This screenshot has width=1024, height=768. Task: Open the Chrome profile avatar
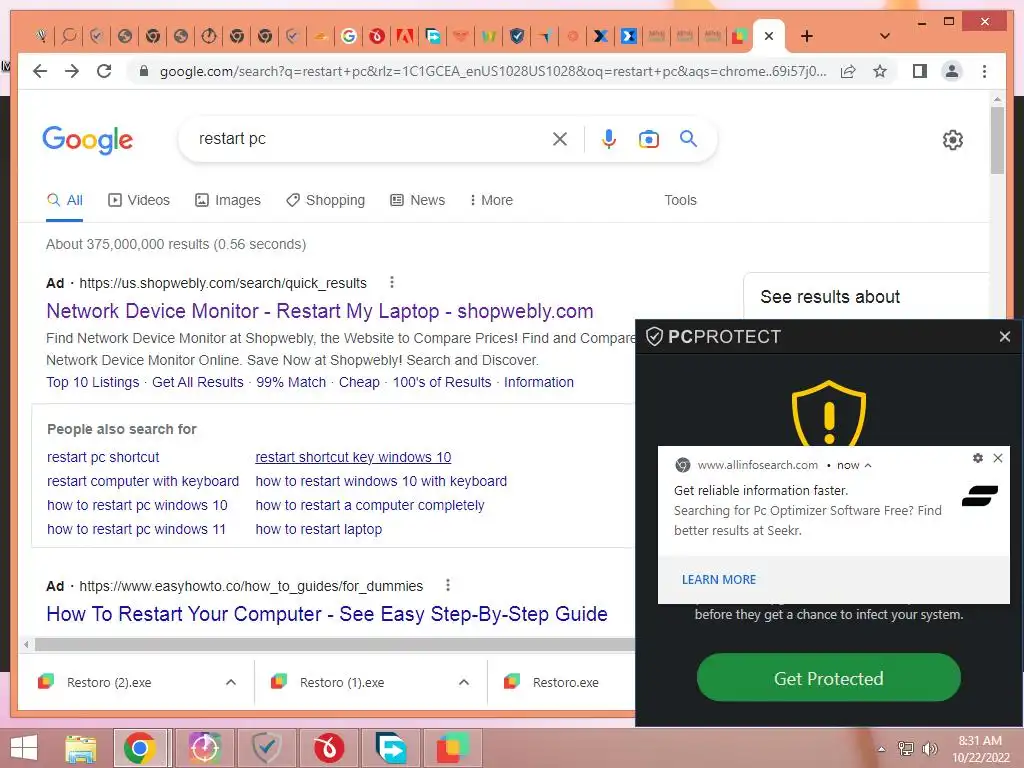tap(952, 71)
